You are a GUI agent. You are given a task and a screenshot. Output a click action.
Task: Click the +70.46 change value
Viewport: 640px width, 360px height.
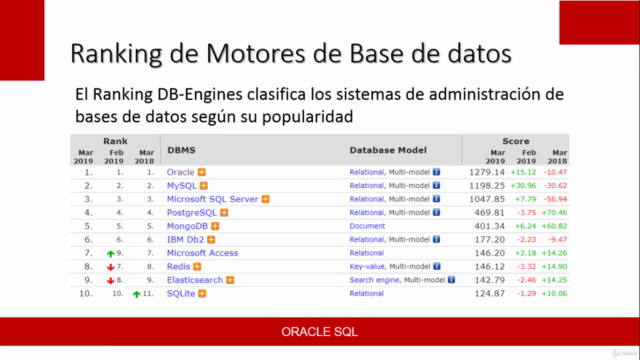tap(554, 213)
